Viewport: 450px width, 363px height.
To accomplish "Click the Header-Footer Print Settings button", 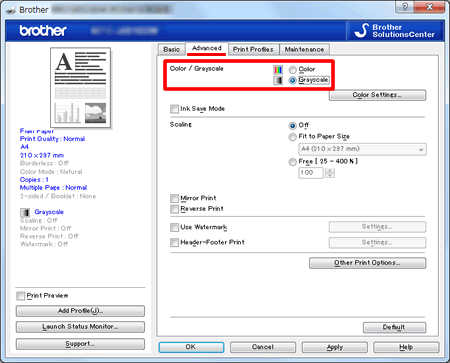I will point(377,242).
